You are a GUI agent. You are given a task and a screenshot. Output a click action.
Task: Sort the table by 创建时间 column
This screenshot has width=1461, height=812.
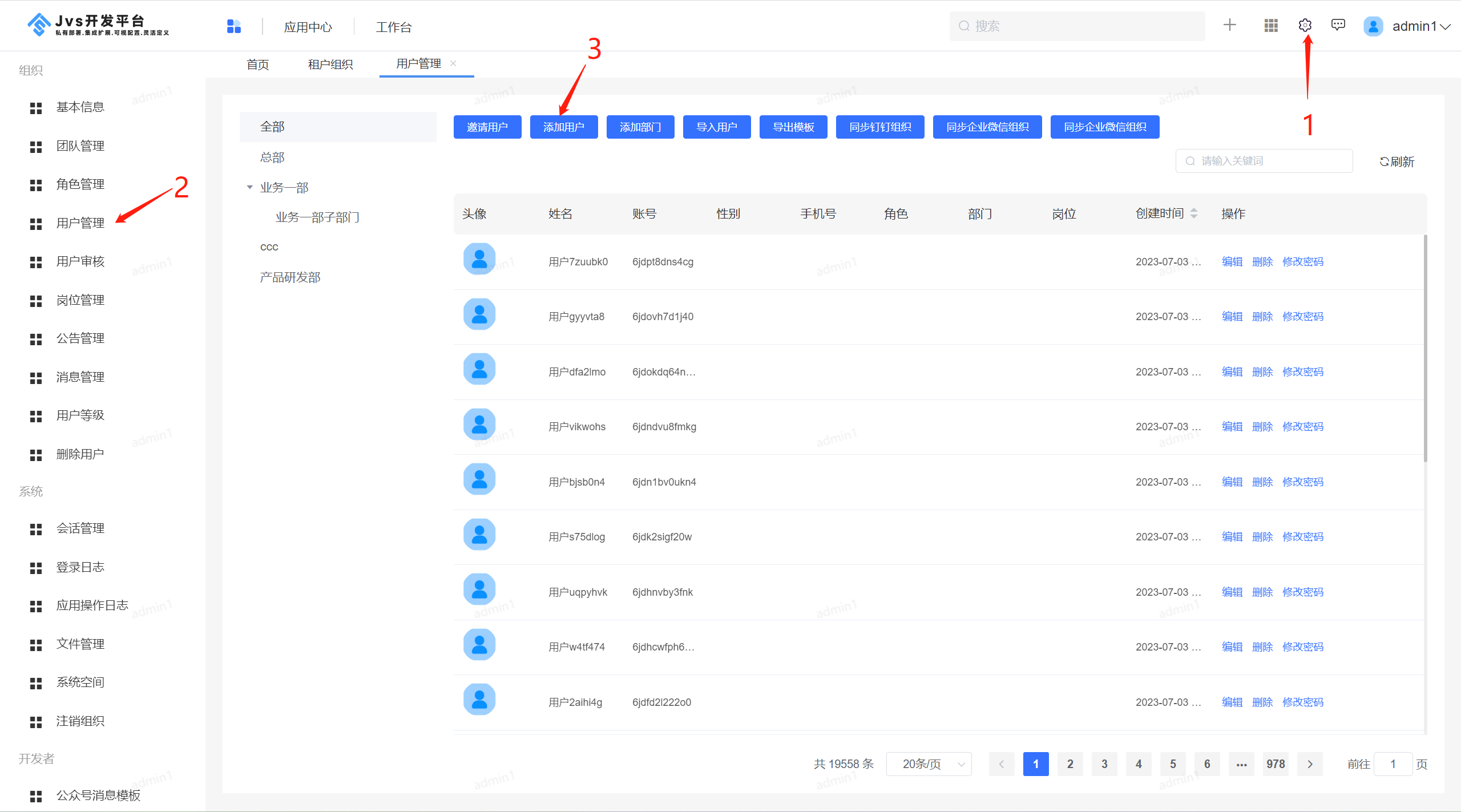1194,213
